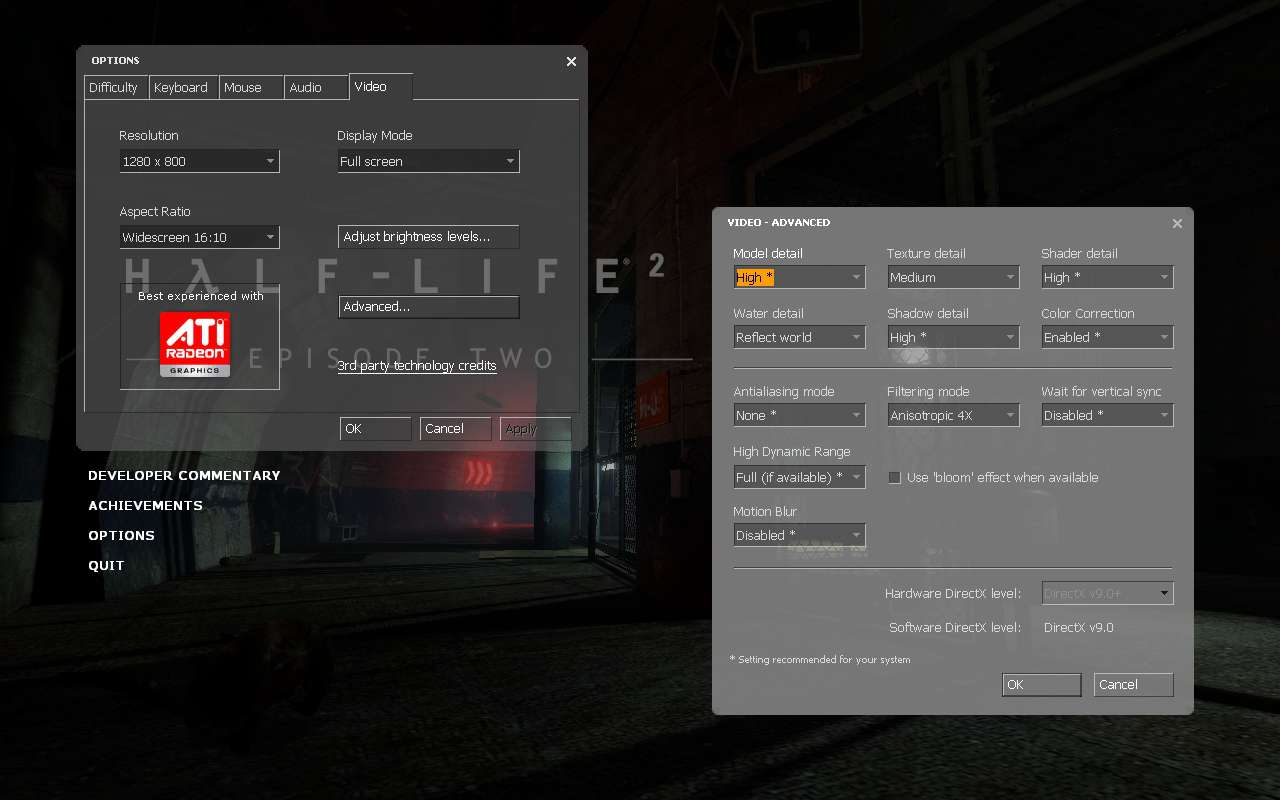Switch to the Mouse tab

click(251, 88)
